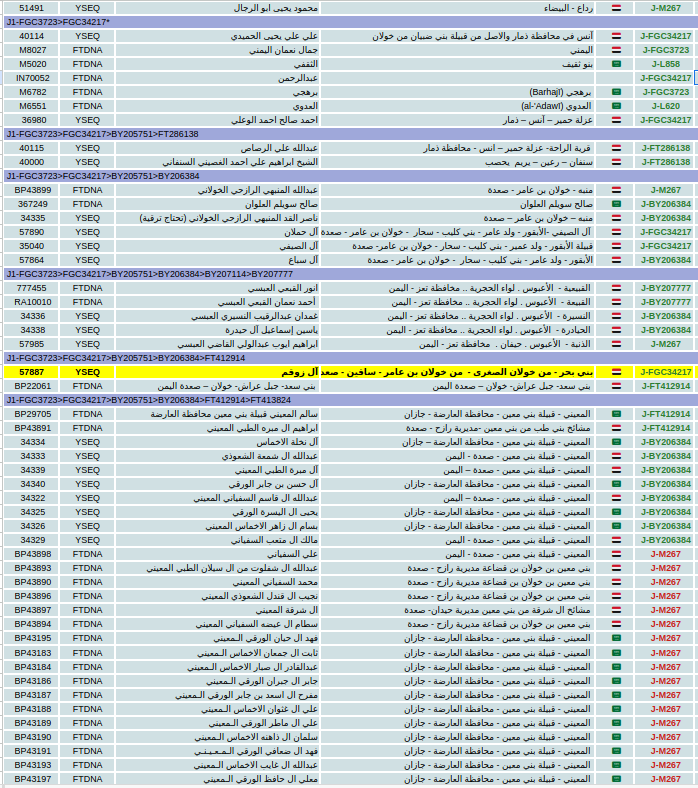Click the Yemen flag in row 777455
Image resolution: width=698 pixels, height=788 pixels.
tap(616, 288)
